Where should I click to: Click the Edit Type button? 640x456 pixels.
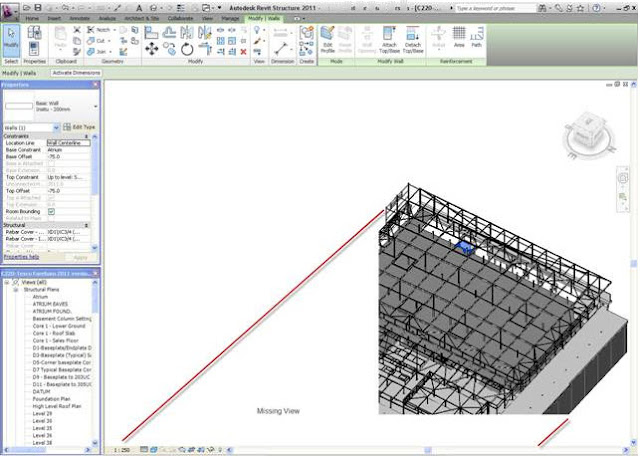click(x=79, y=127)
